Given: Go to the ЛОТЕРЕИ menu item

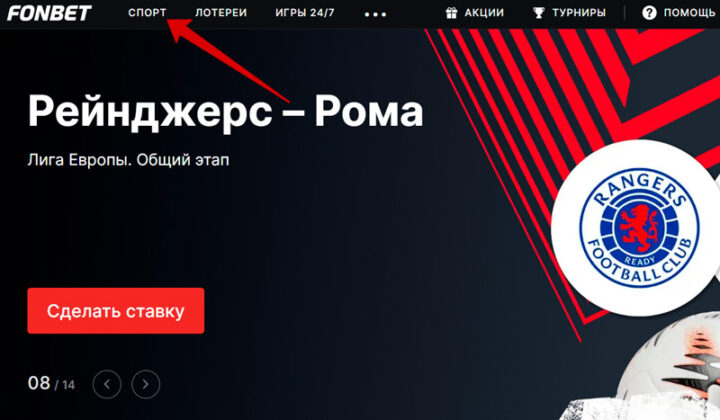Looking at the screenshot, I should point(221,13).
